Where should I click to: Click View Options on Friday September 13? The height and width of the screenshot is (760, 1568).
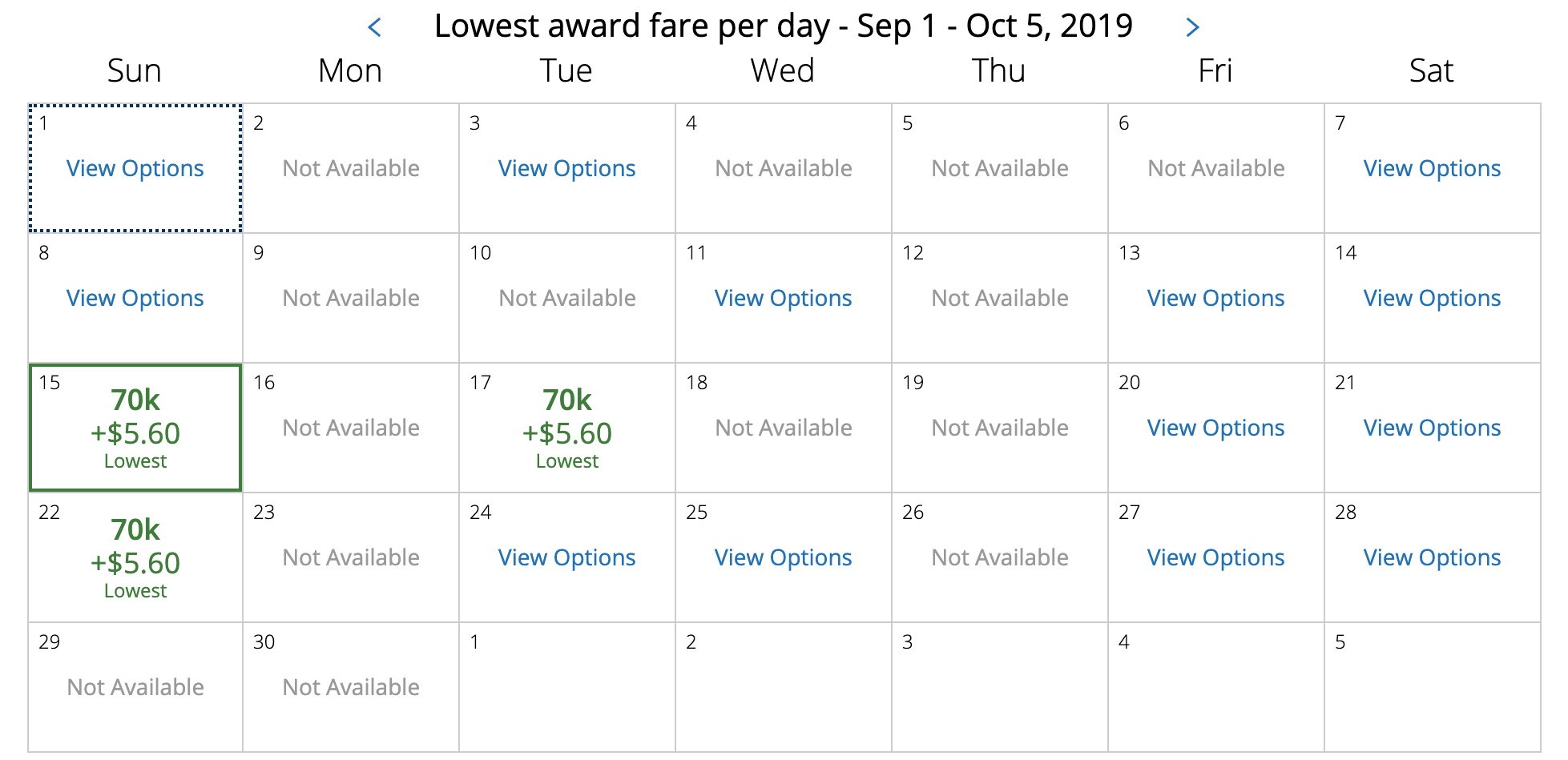(1215, 298)
